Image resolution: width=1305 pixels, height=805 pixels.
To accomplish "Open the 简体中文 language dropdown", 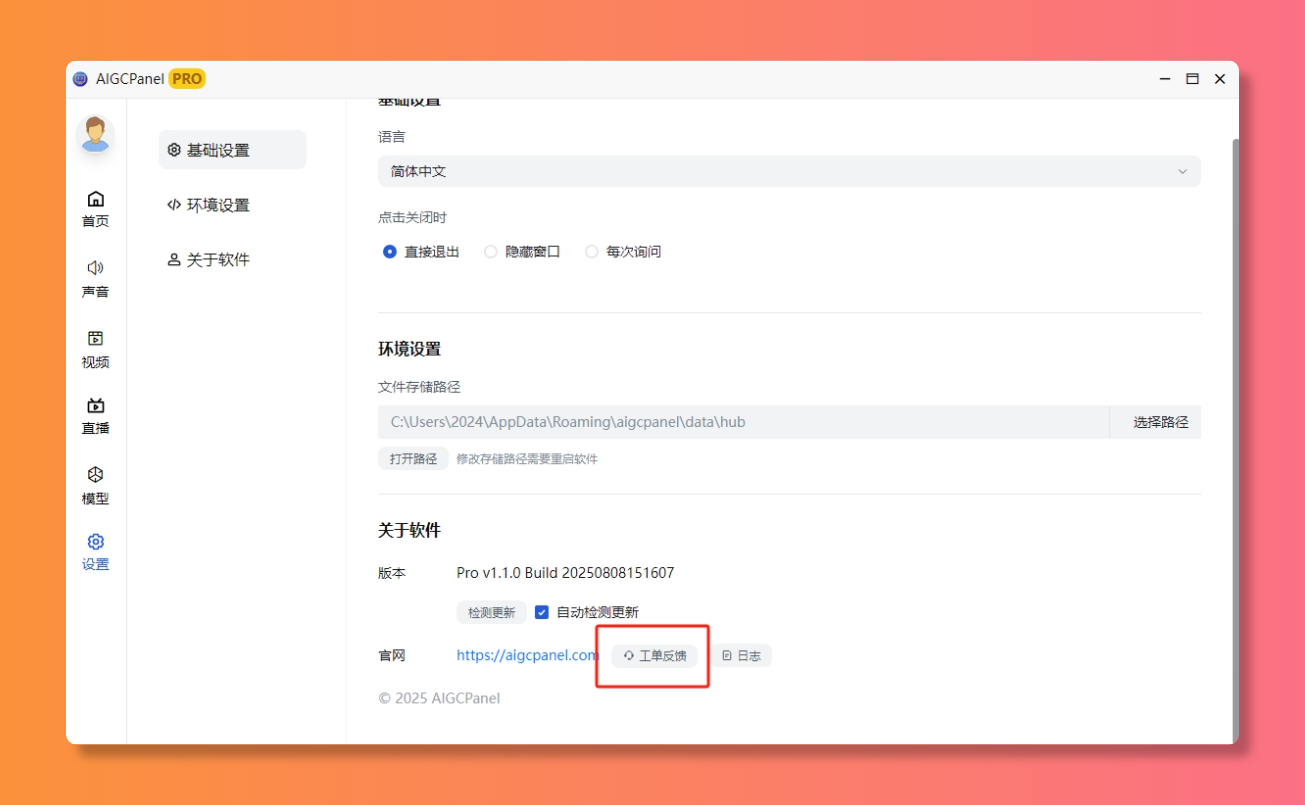I will pyautogui.click(x=789, y=171).
